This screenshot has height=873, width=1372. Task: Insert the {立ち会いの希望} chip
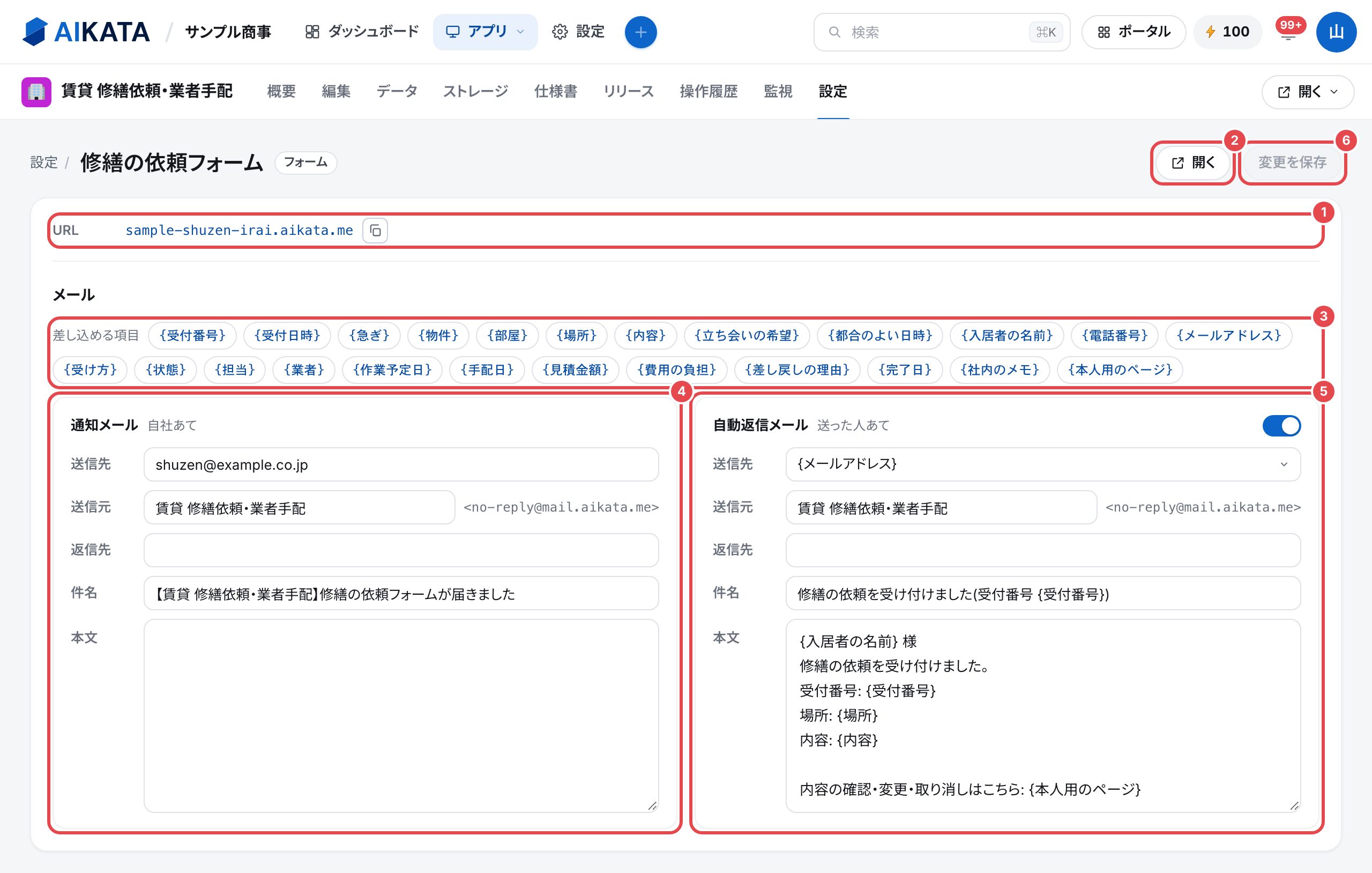pyautogui.click(x=747, y=335)
